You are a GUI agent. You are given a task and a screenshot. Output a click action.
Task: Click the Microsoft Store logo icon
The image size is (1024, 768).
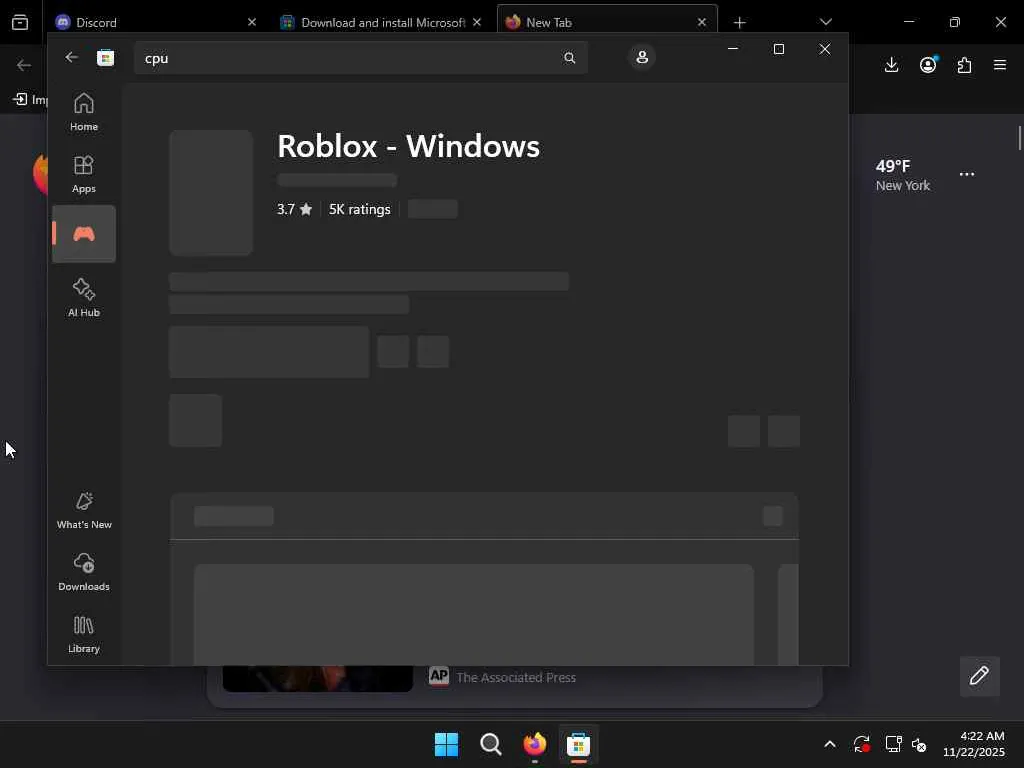[106, 57]
